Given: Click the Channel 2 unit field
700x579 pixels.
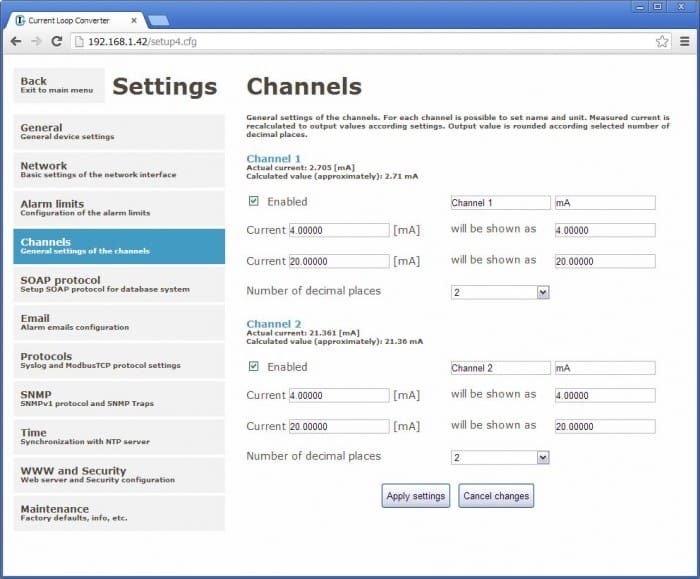Looking at the screenshot, I should pos(605,368).
